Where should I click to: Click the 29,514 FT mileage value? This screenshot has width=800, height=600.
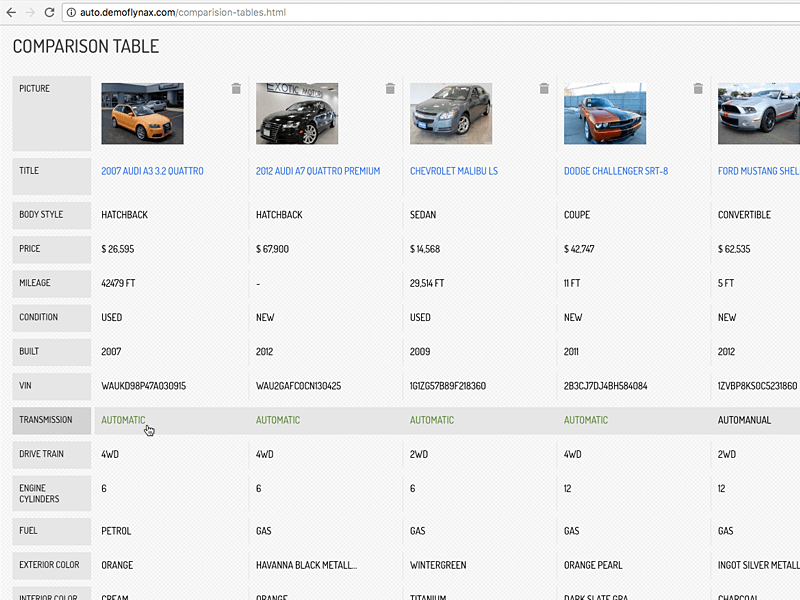427,283
